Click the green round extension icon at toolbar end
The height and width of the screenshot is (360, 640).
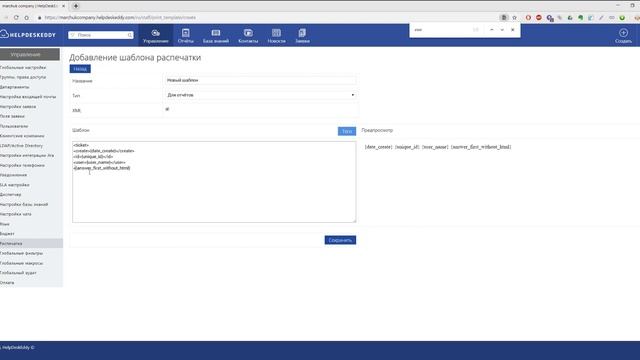tap(622, 18)
